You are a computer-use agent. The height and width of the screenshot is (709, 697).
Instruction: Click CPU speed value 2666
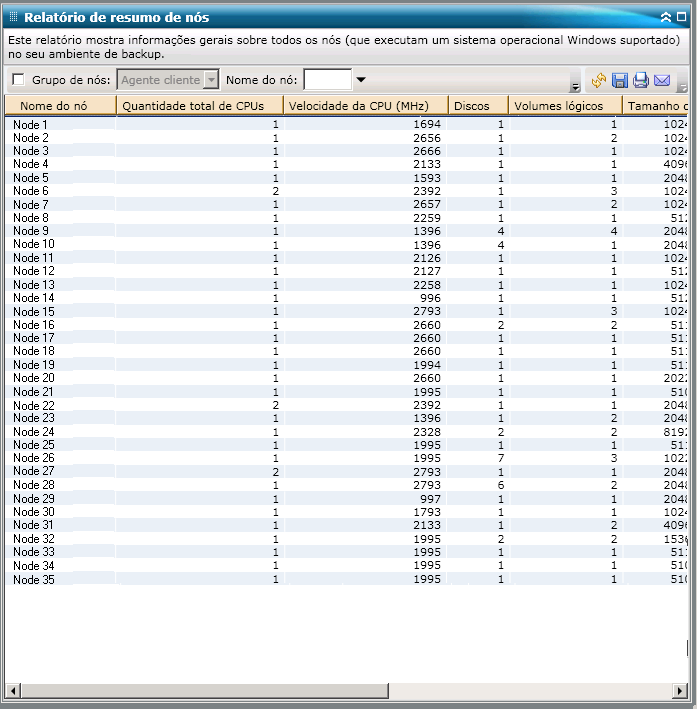427,151
